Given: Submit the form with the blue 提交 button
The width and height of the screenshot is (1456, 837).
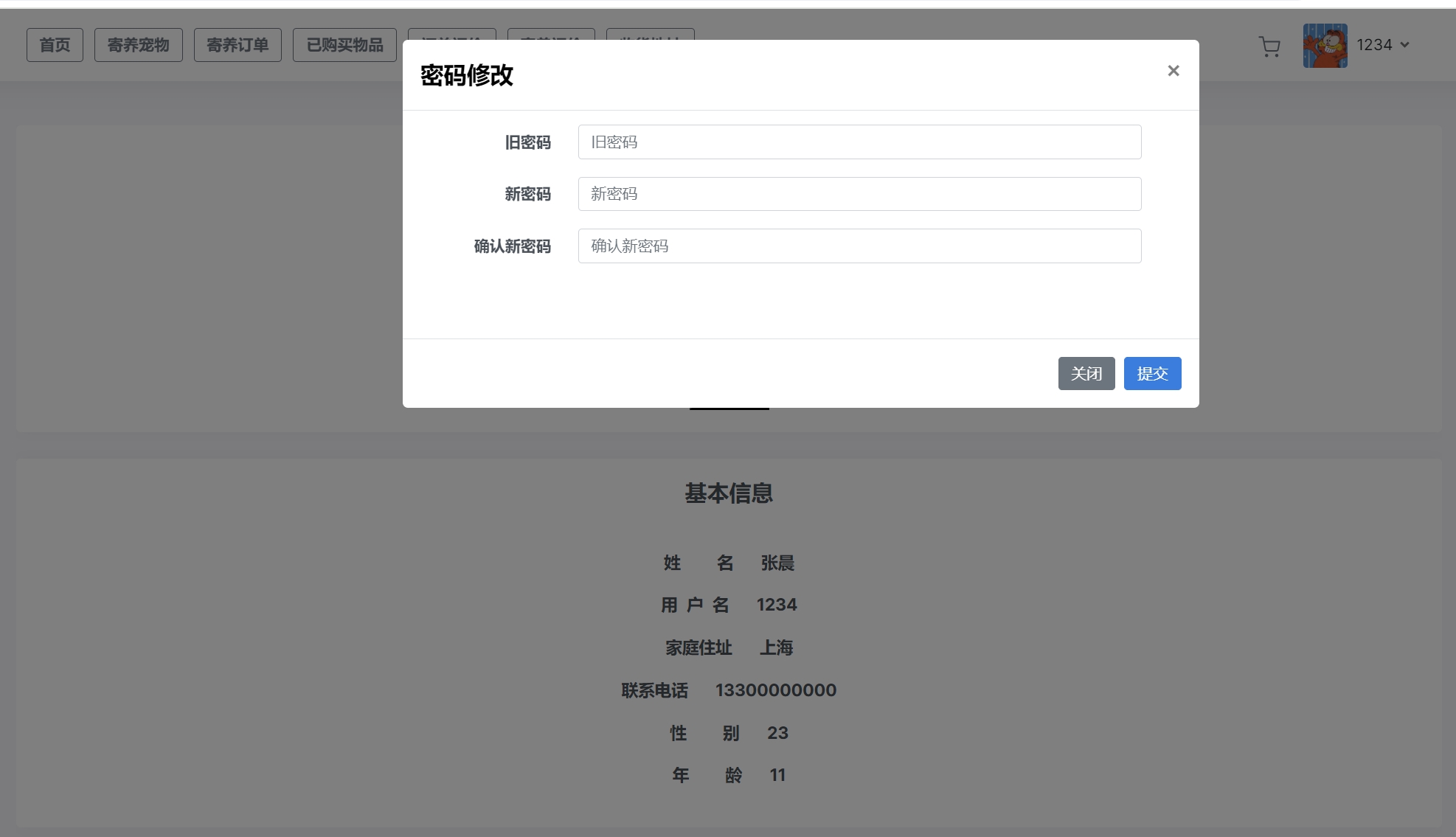Looking at the screenshot, I should point(1152,374).
